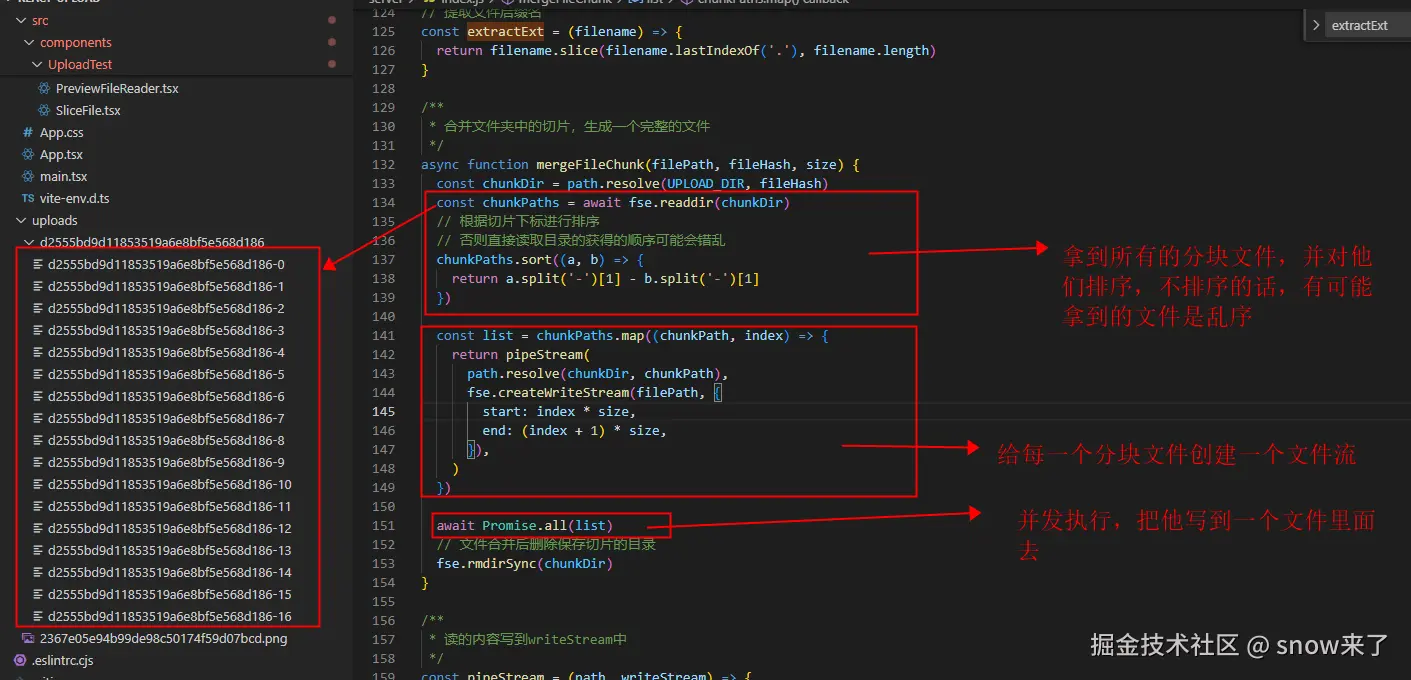Click 'start: index * size' on line 145

pyautogui.click(x=559, y=411)
